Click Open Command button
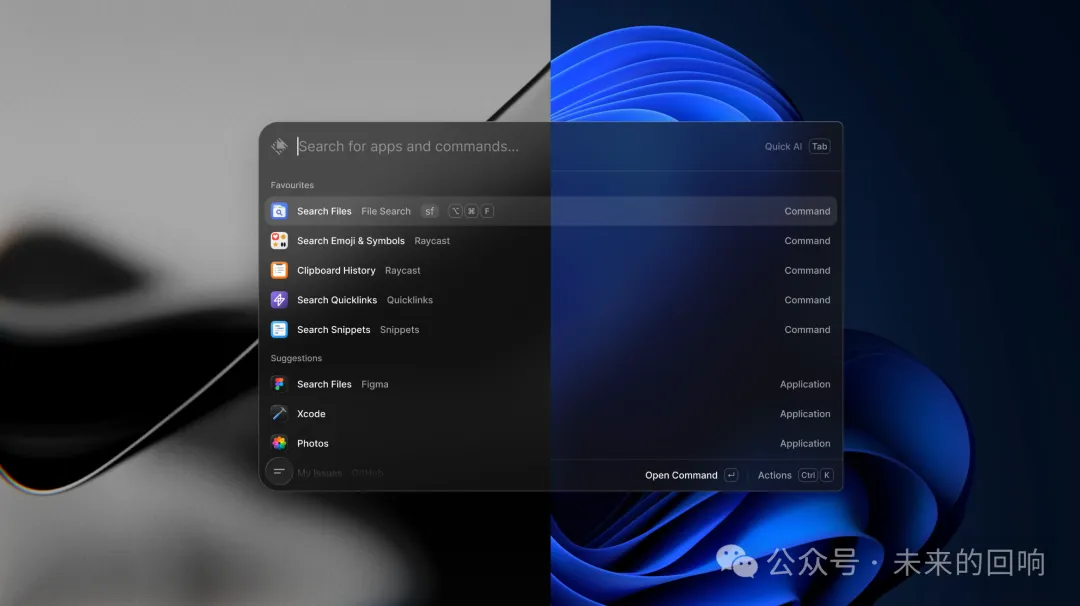 (x=681, y=475)
